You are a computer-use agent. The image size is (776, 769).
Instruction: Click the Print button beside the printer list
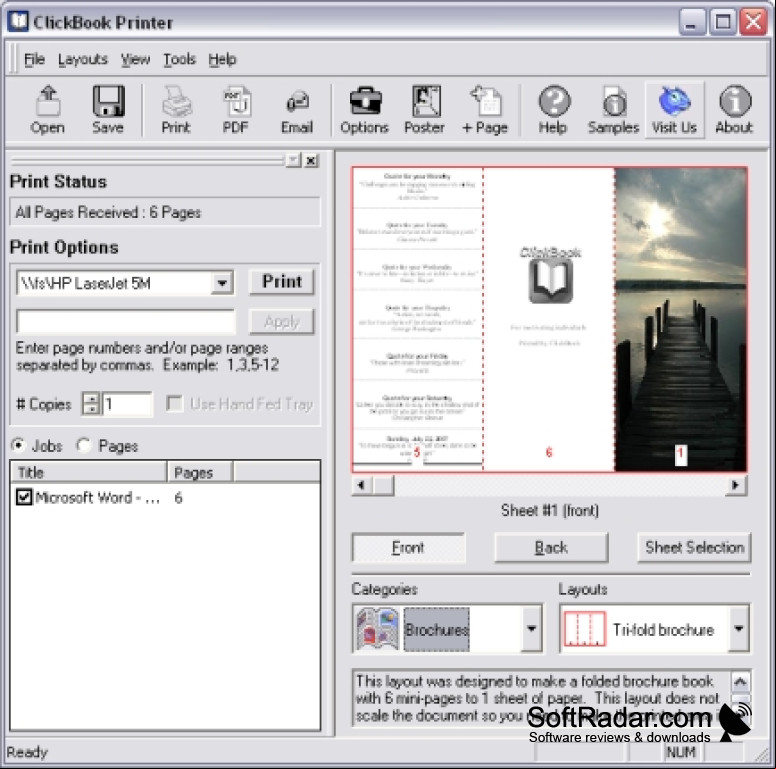[x=282, y=282]
